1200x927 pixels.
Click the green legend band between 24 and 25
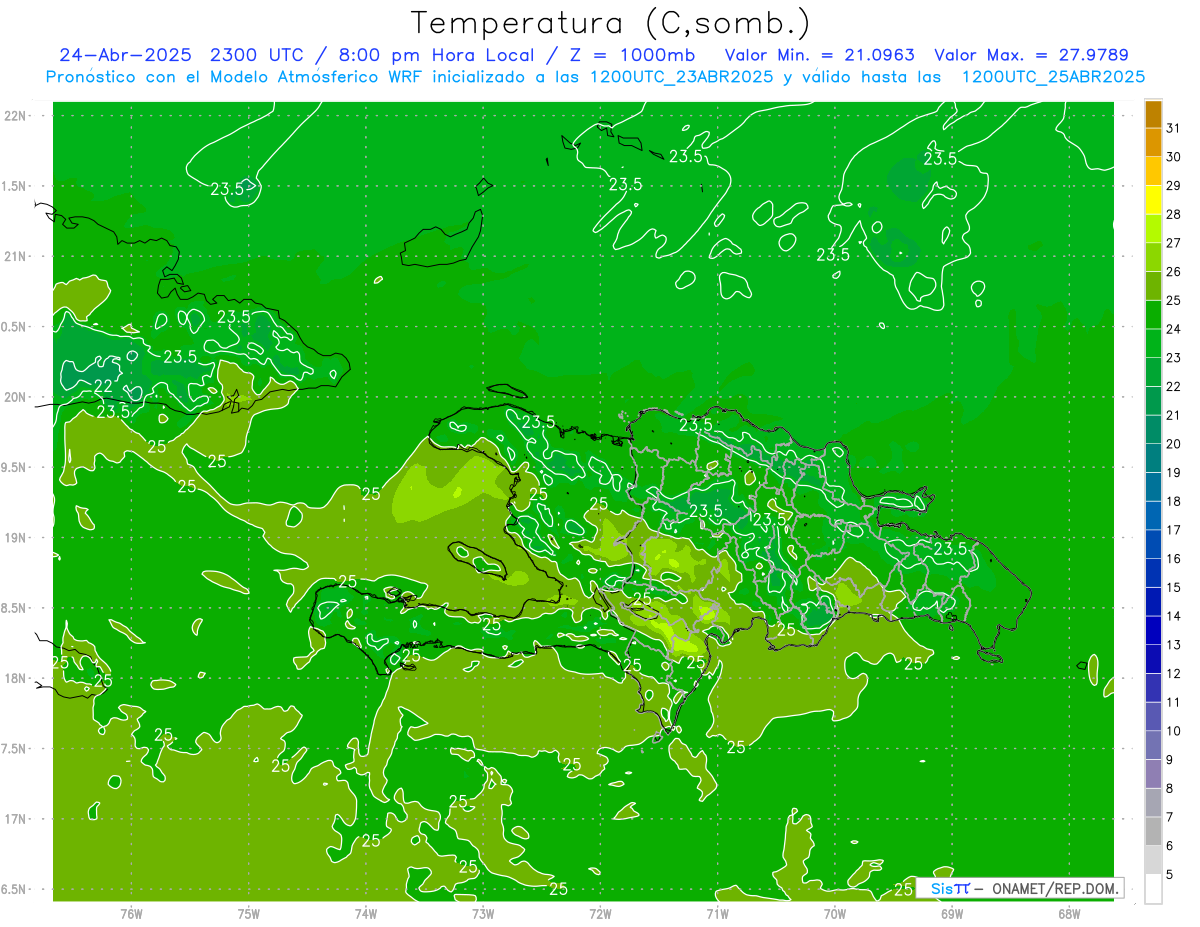[x=1153, y=314]
